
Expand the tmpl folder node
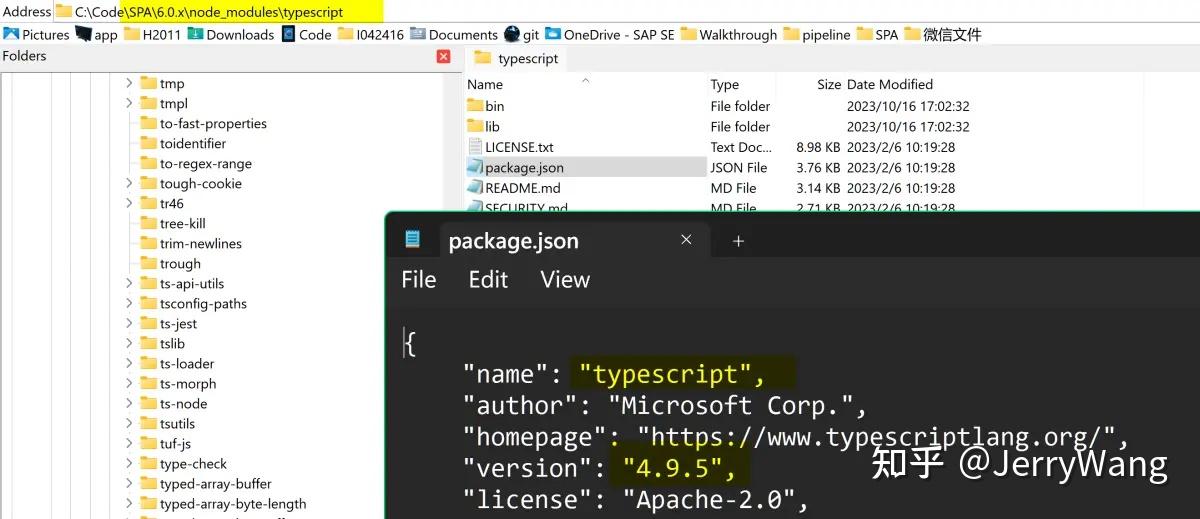click(x=129, y=104)
